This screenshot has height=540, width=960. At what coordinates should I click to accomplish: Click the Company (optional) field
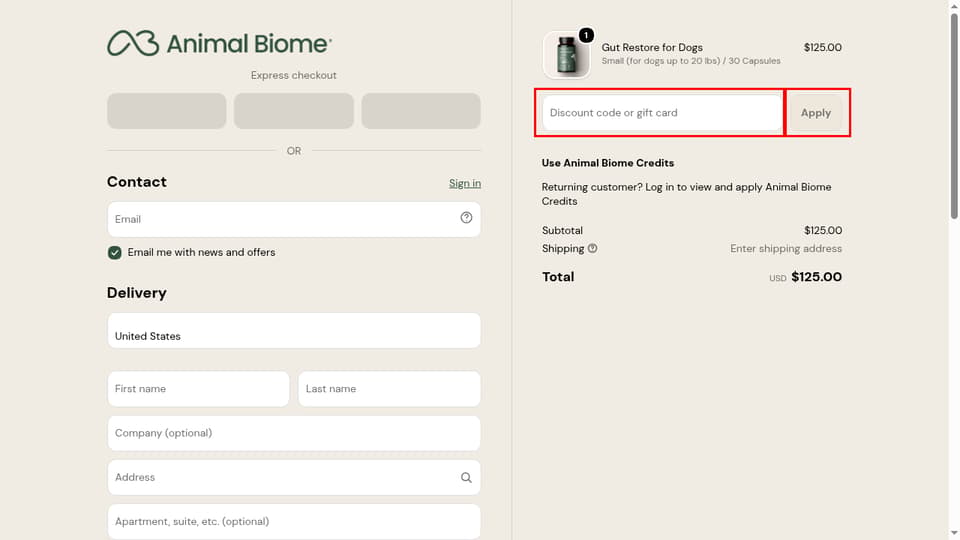pyautogui.click(x=294, y=433)
